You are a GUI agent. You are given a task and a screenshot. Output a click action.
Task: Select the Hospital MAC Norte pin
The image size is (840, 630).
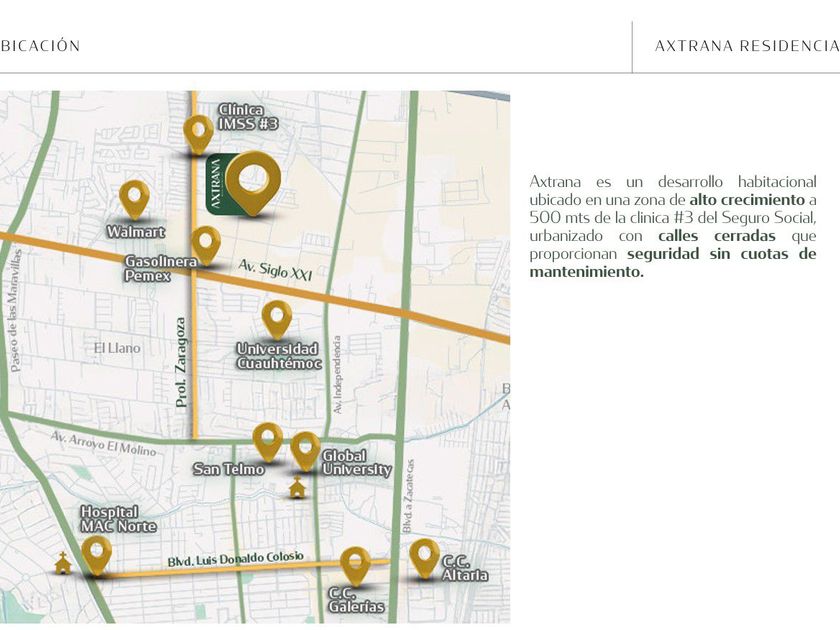pyautogui.click(x=97, y=556)
